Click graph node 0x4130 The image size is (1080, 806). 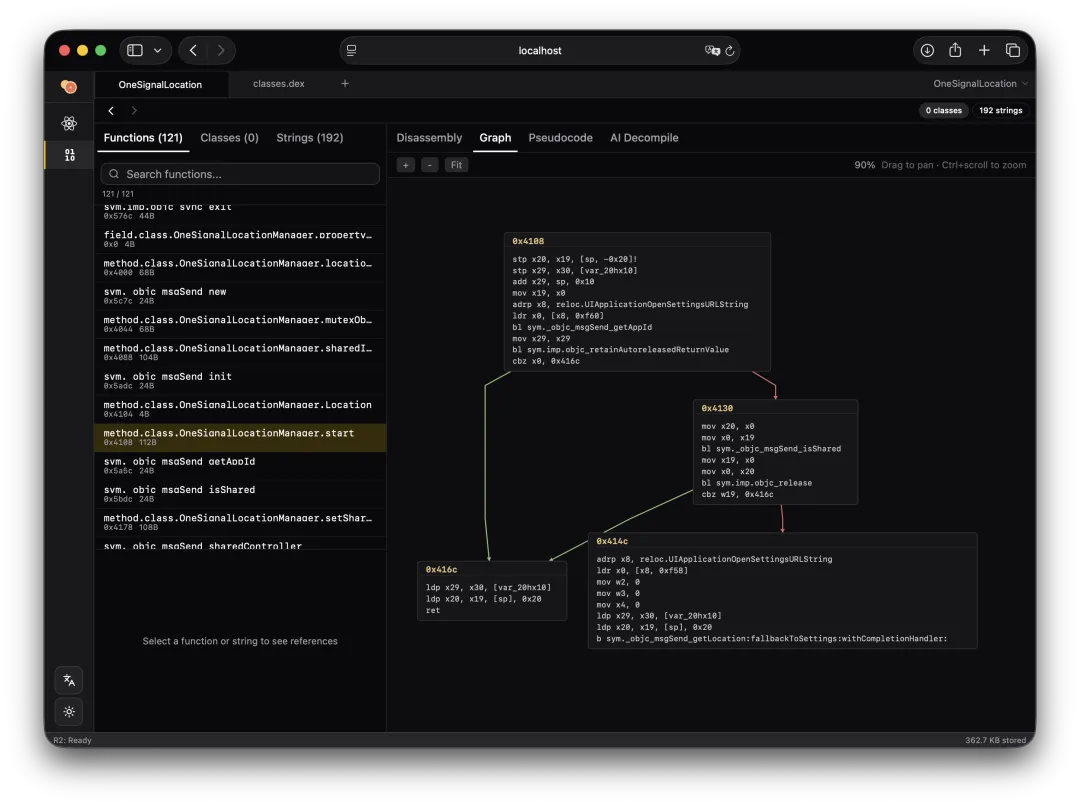[776, 452]
